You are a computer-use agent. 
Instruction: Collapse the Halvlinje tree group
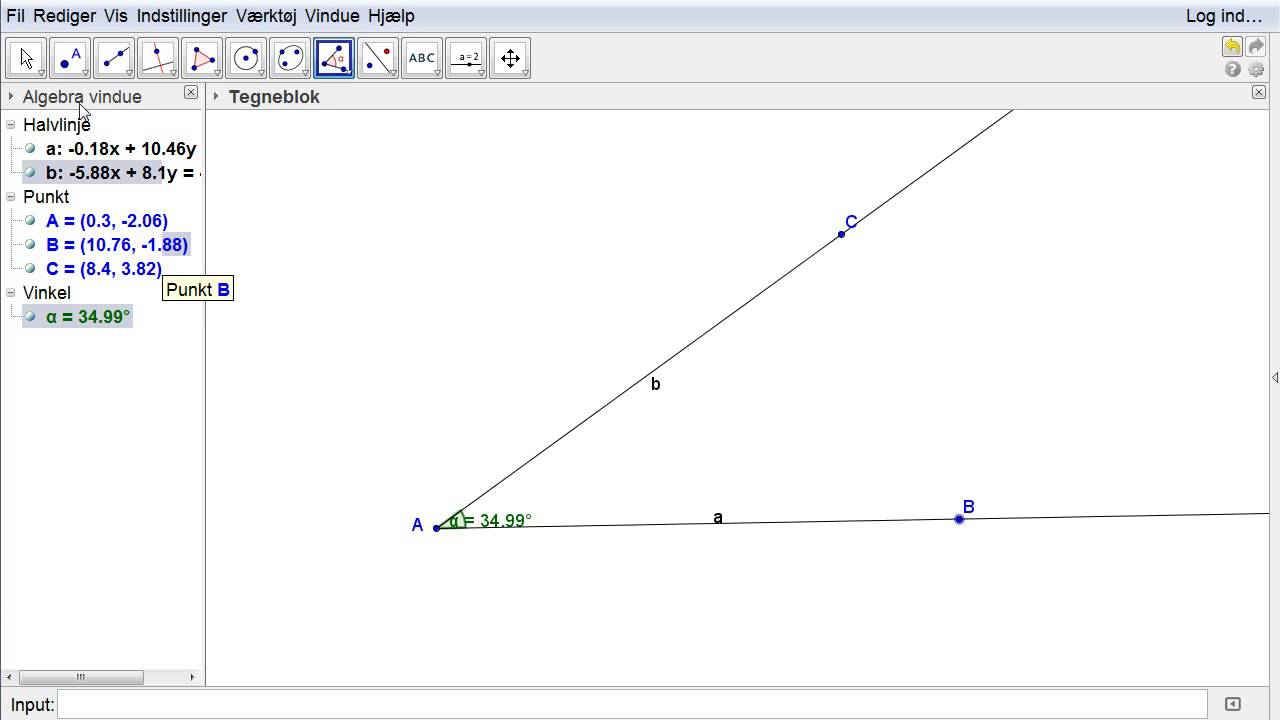[x=11, y=125]
